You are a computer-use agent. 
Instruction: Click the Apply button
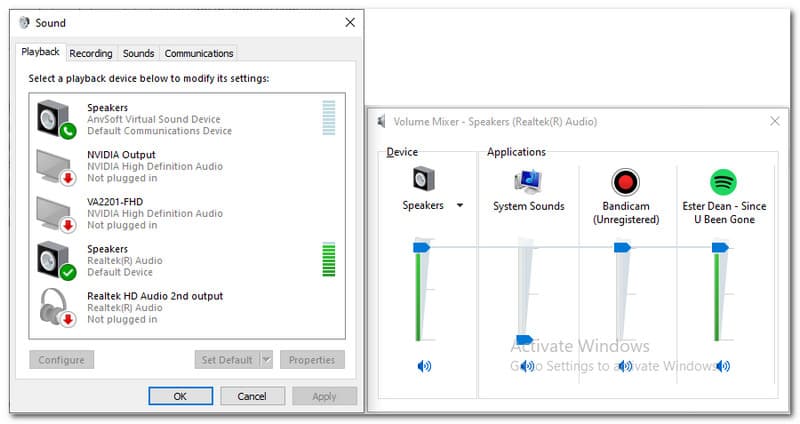[324, 396]
